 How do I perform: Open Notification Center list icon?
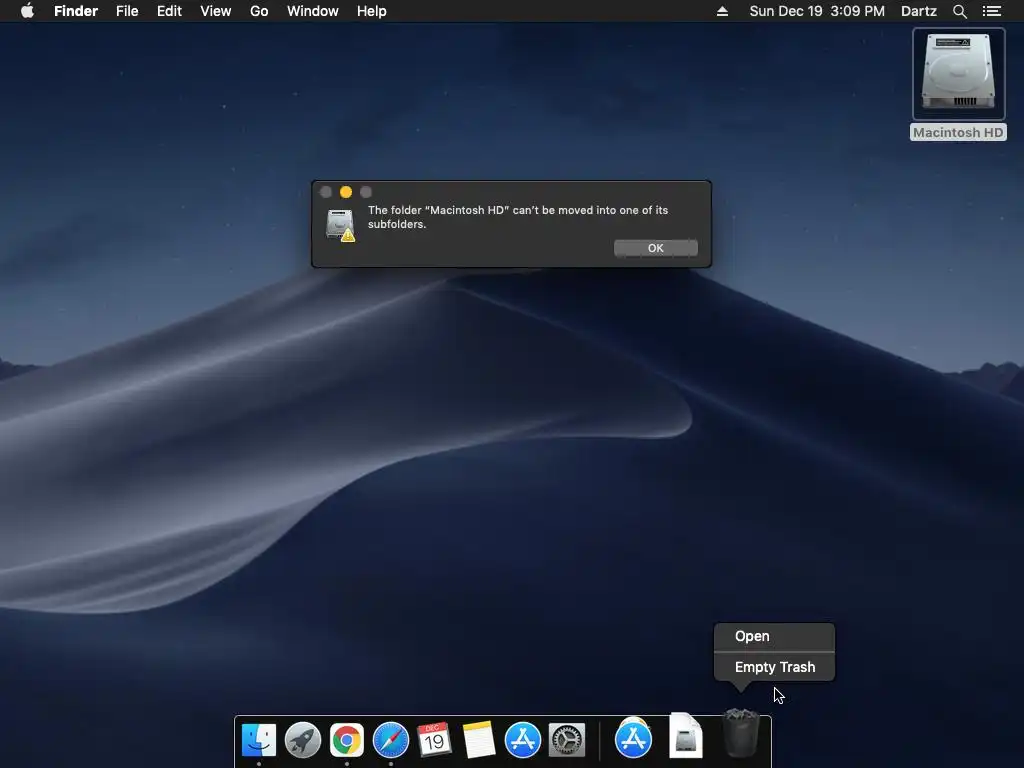992,11
